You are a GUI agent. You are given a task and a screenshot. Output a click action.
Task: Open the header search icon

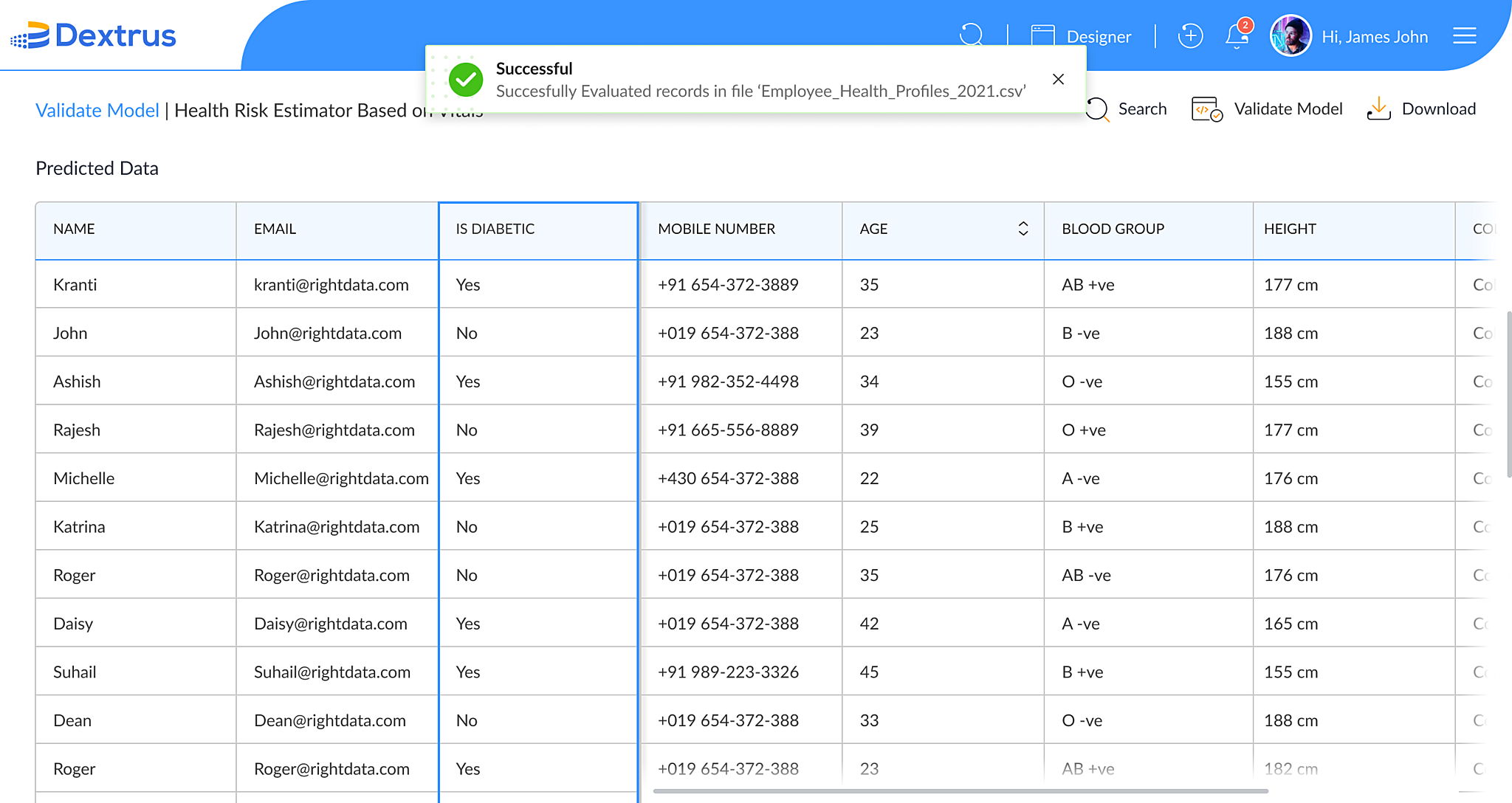[x=972, y=35]
